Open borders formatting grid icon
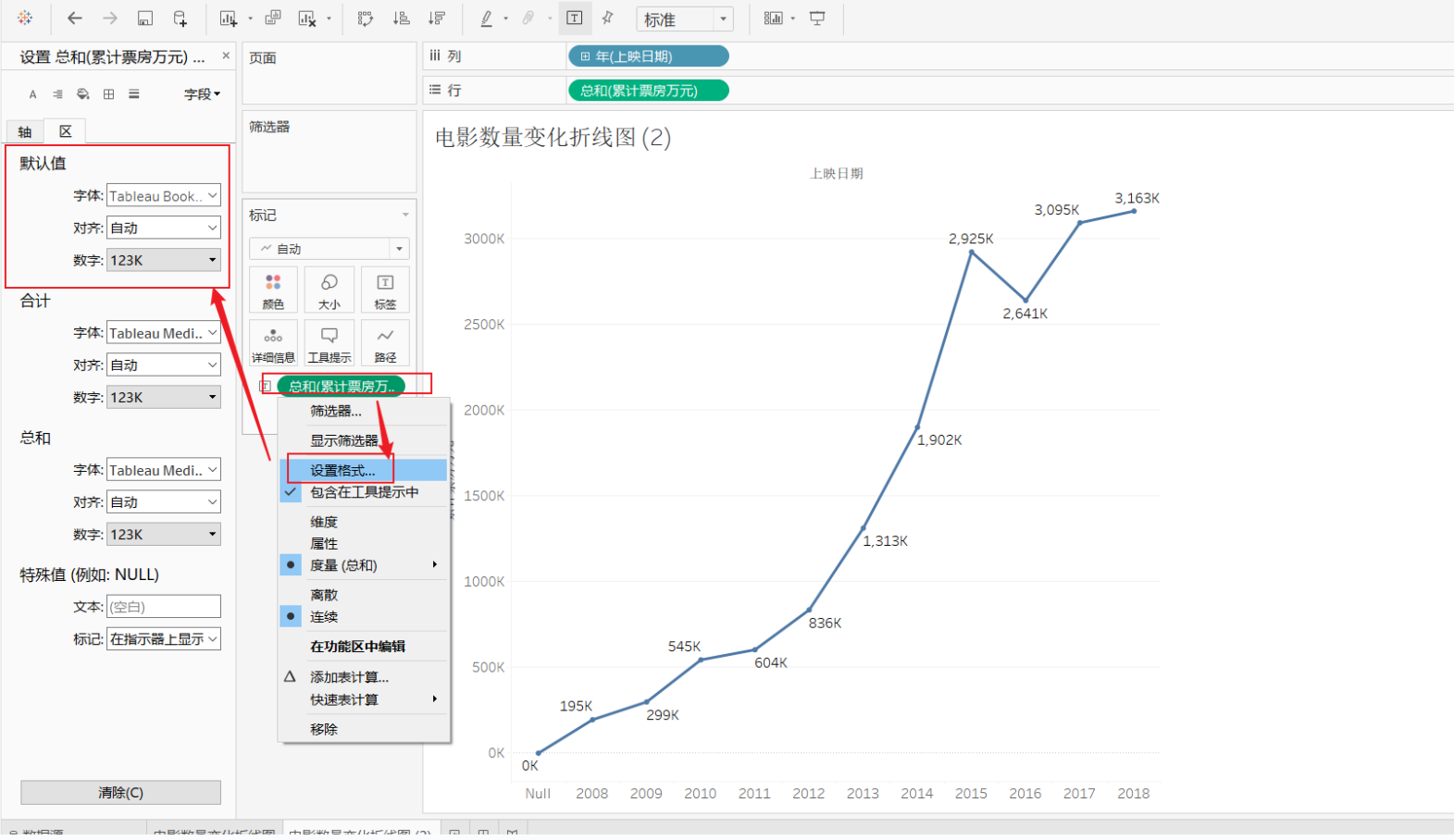 [x=108, y=94]
